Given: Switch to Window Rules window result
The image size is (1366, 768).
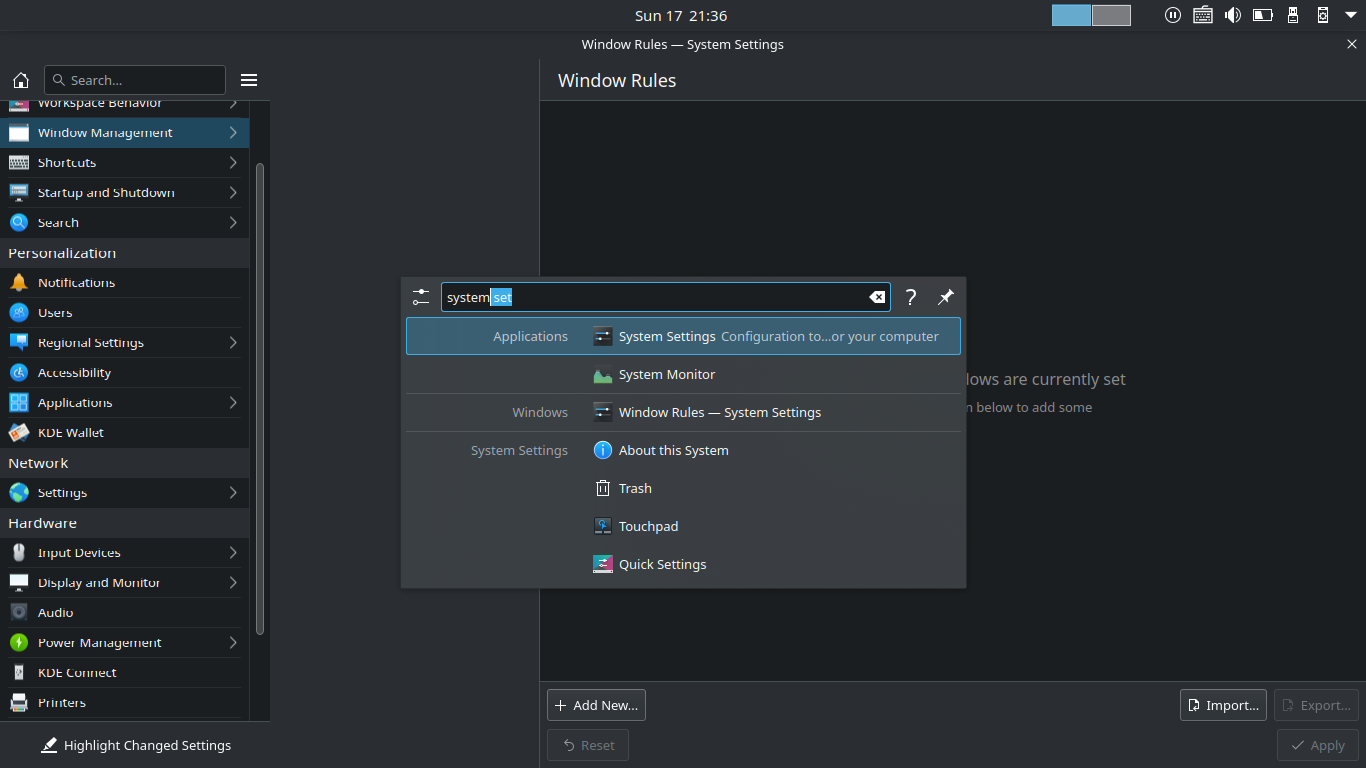Looking at the screenshot, I should pyautogui.click(x=683, y=413).
